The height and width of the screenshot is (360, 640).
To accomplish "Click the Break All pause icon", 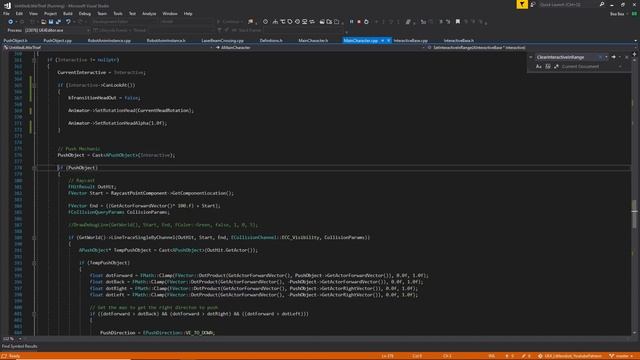I will tap(351, 22).
